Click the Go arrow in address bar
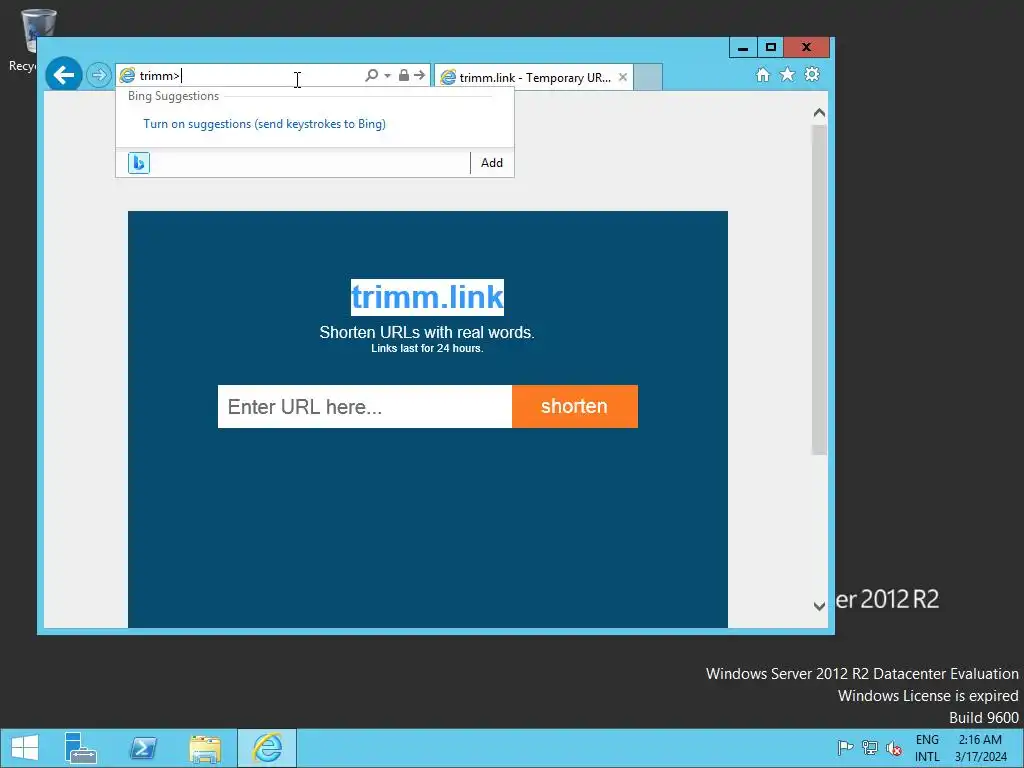This screenshot has height=768, width=1024. pyautogui.click(x=420, y=76)
